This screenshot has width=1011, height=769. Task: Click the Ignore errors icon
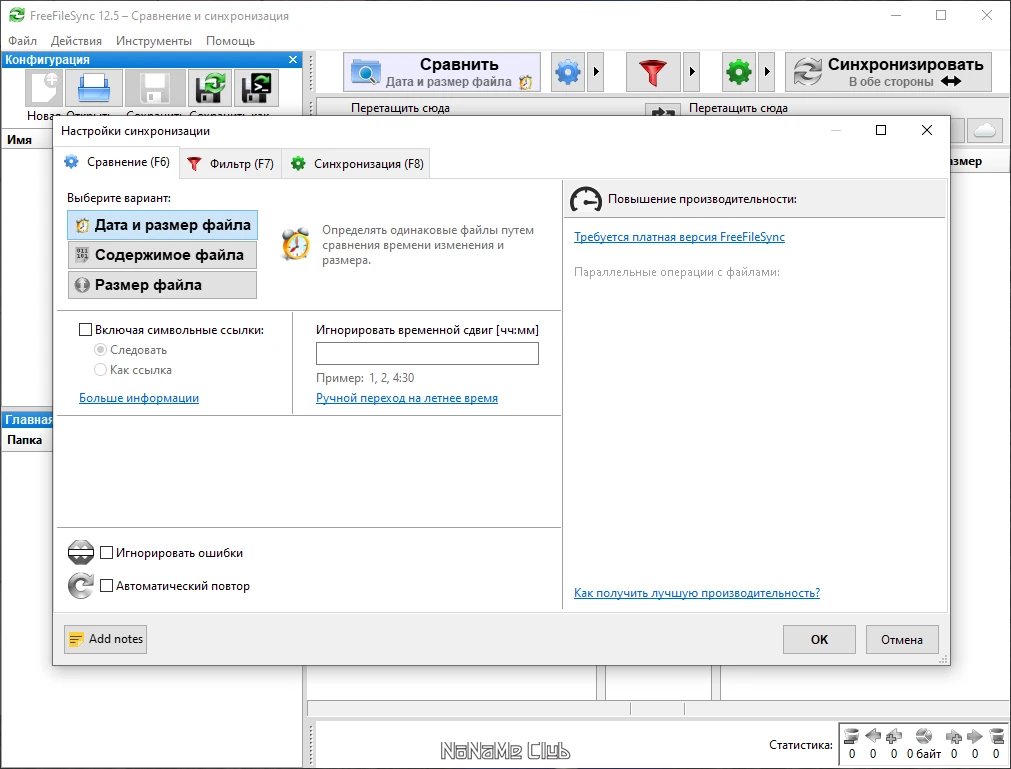pos(81,552)
